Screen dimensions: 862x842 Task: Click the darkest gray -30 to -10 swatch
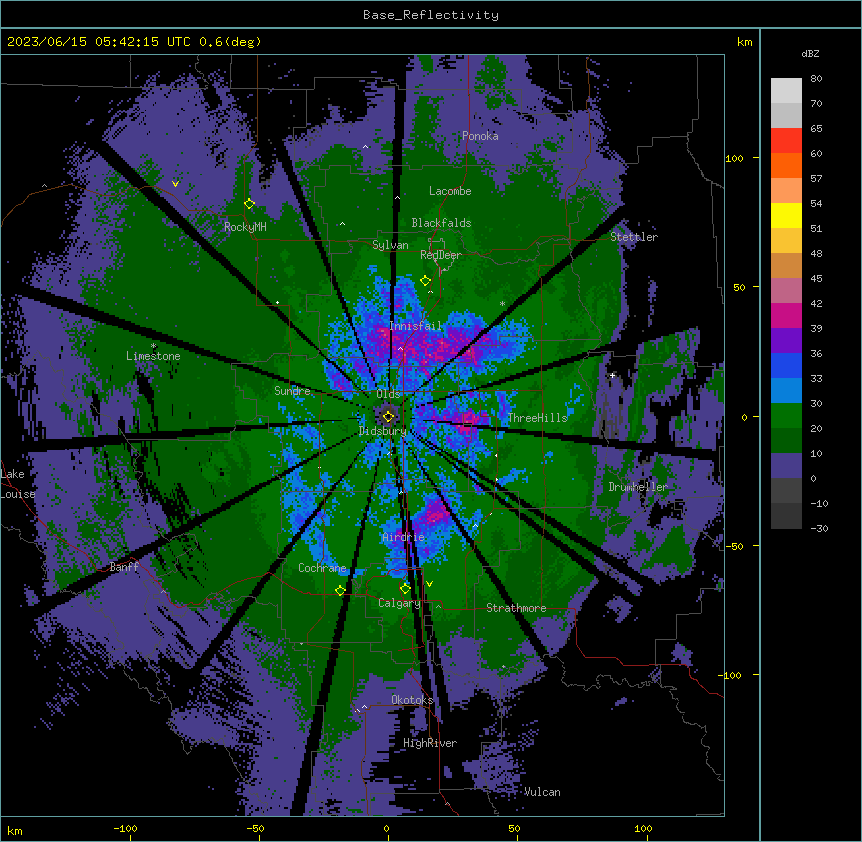(786, 516)
